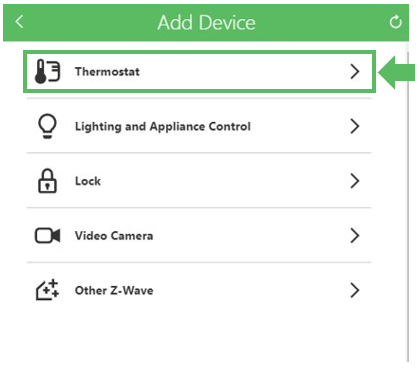Expand Lighting and Appliance Control chevron

click(x=355, y=126)
